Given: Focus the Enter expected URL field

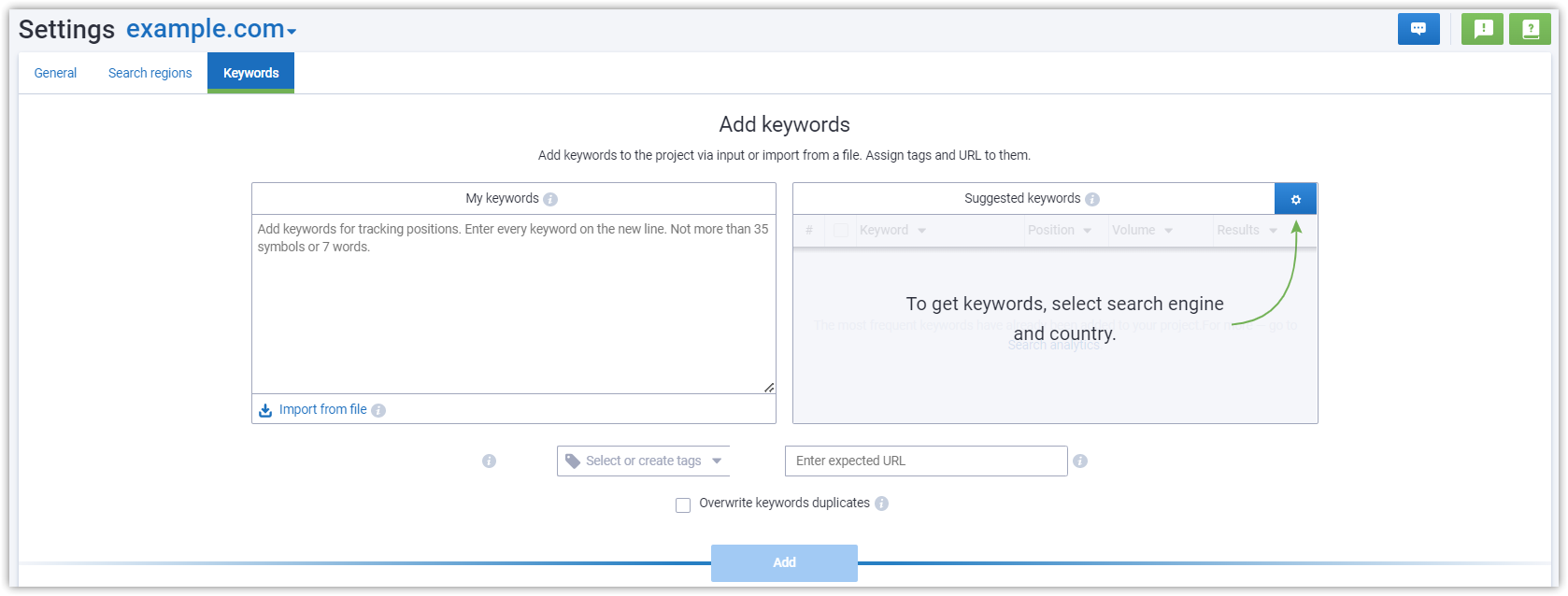Looking at the screenshot, I should pos(925,461).
